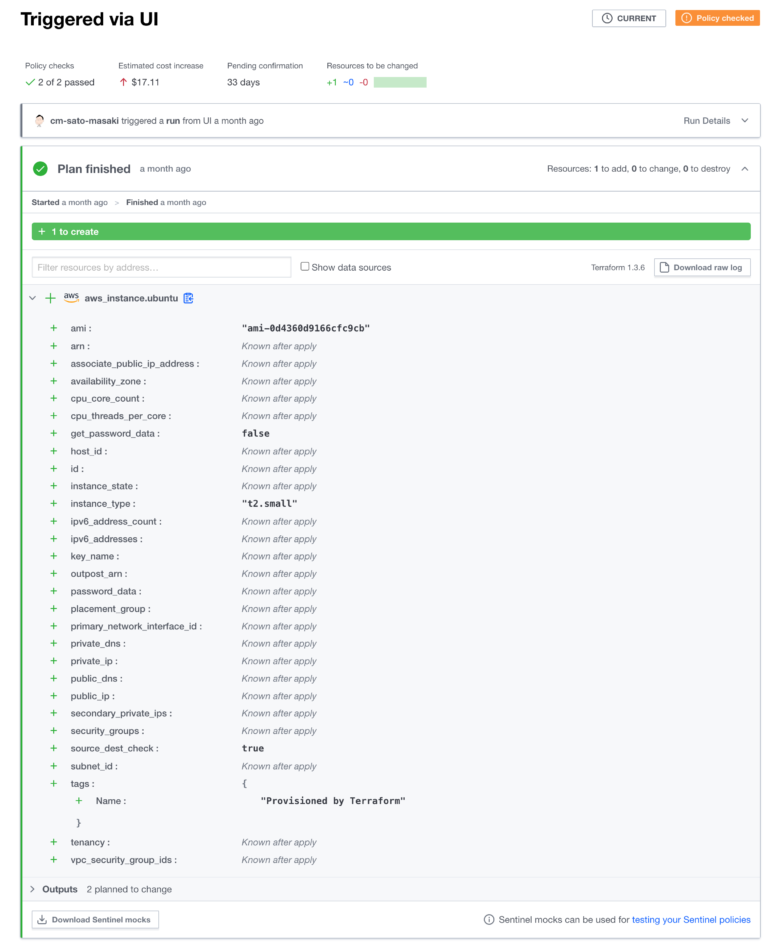Click the clock icon inside the CURRENT button
Image resolution: width=768 pixels, height=942 pixels.
605,18
